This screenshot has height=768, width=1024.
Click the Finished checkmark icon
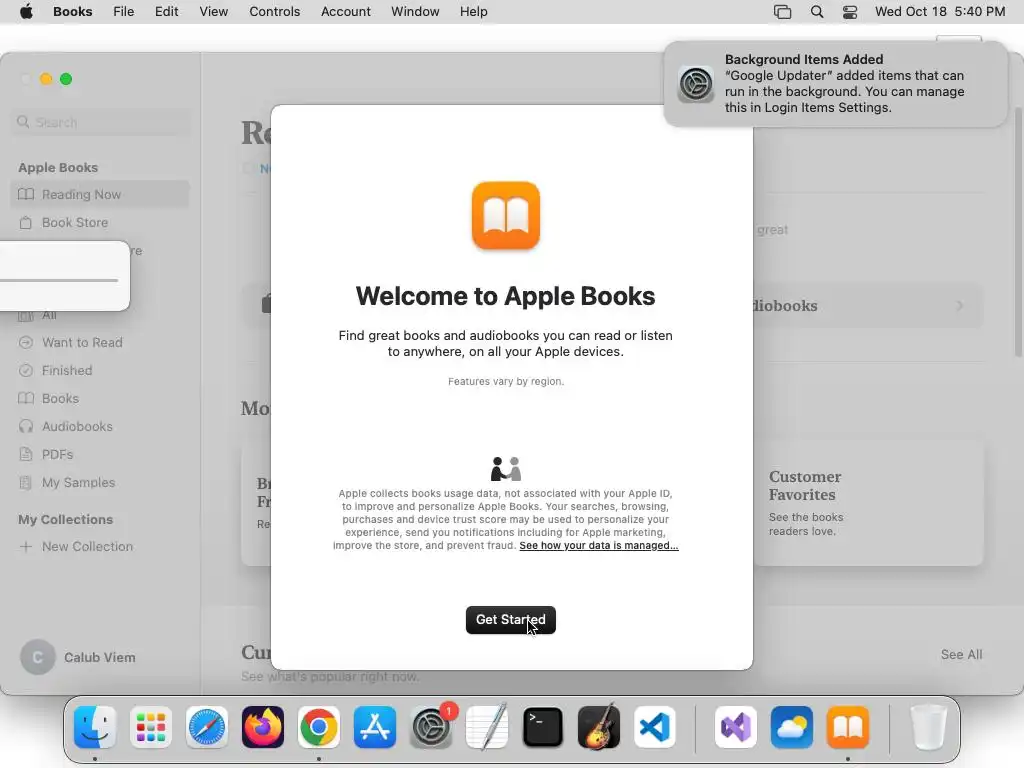tap(25, 371)
